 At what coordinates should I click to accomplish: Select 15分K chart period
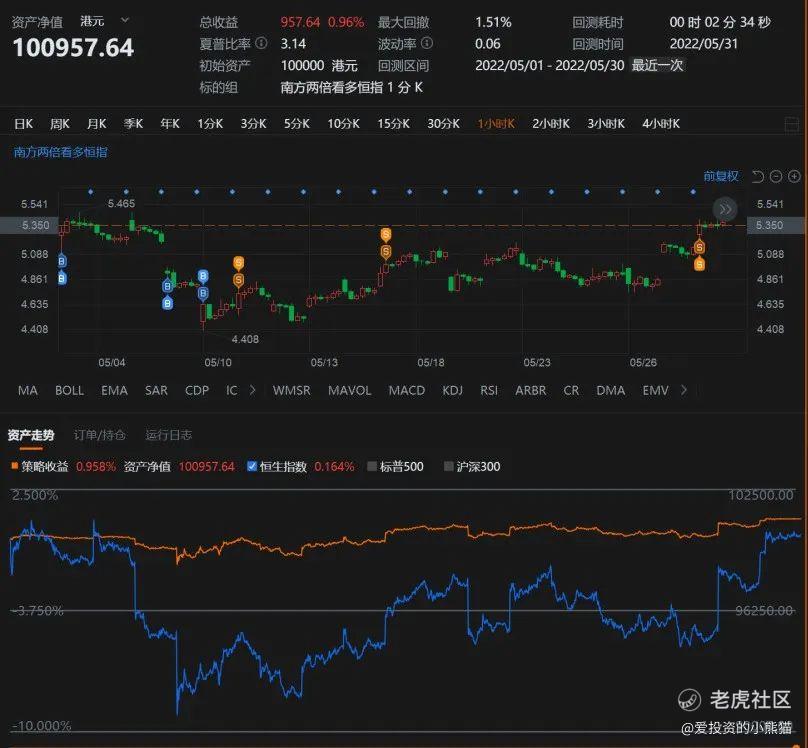[x=393, y=124]
